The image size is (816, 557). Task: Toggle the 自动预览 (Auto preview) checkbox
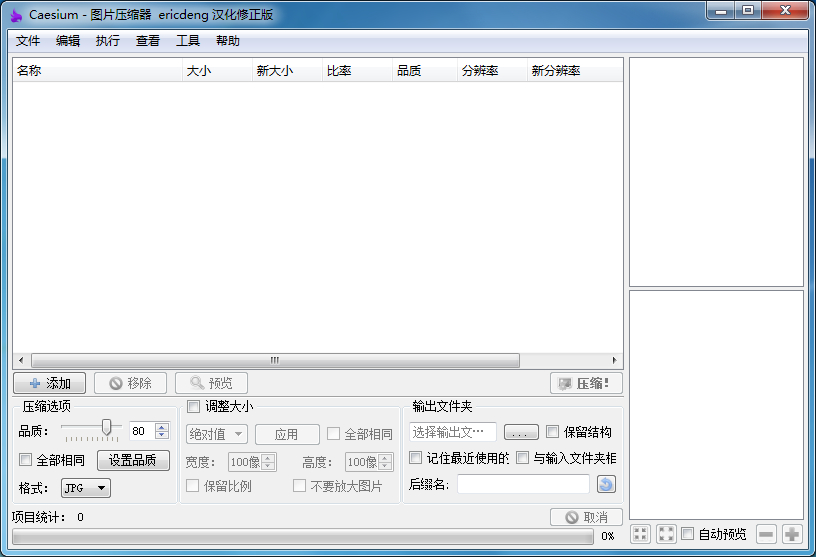[x=688, y=534]
